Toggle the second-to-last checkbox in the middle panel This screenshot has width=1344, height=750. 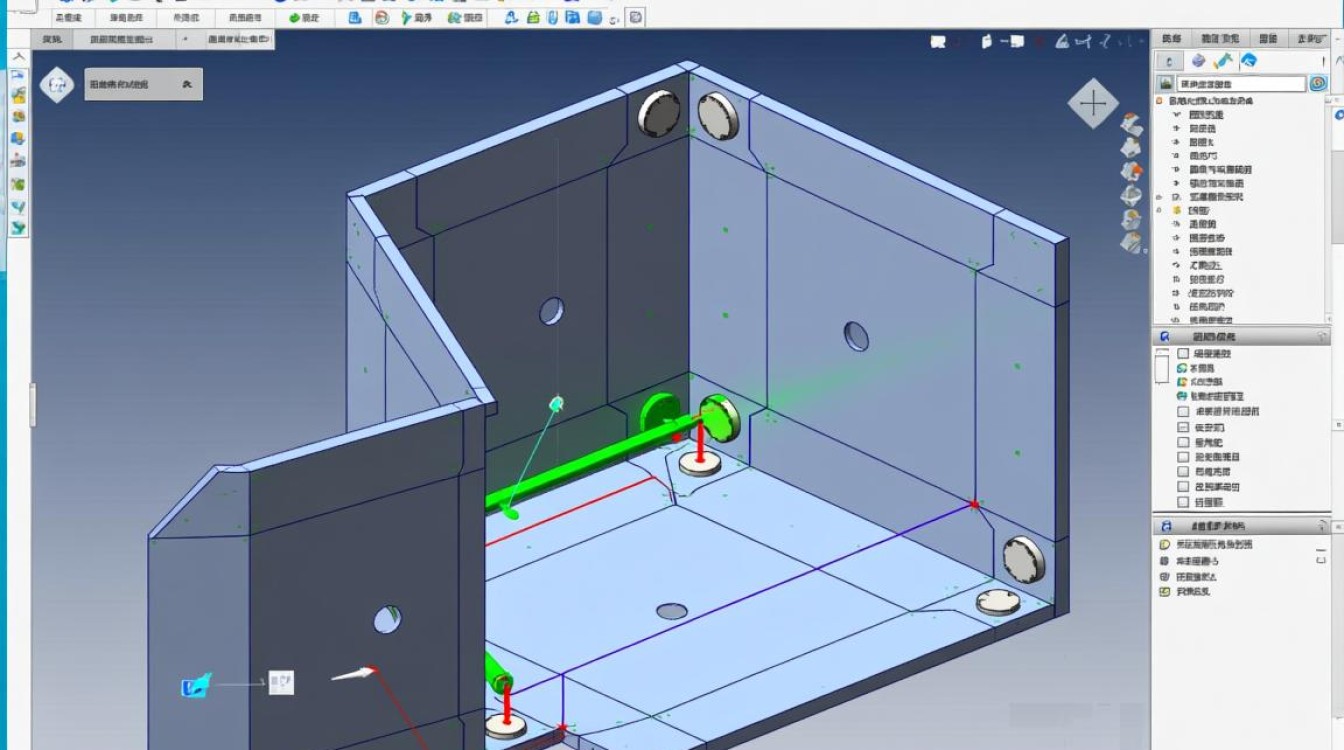click(x=1183, y=487)
